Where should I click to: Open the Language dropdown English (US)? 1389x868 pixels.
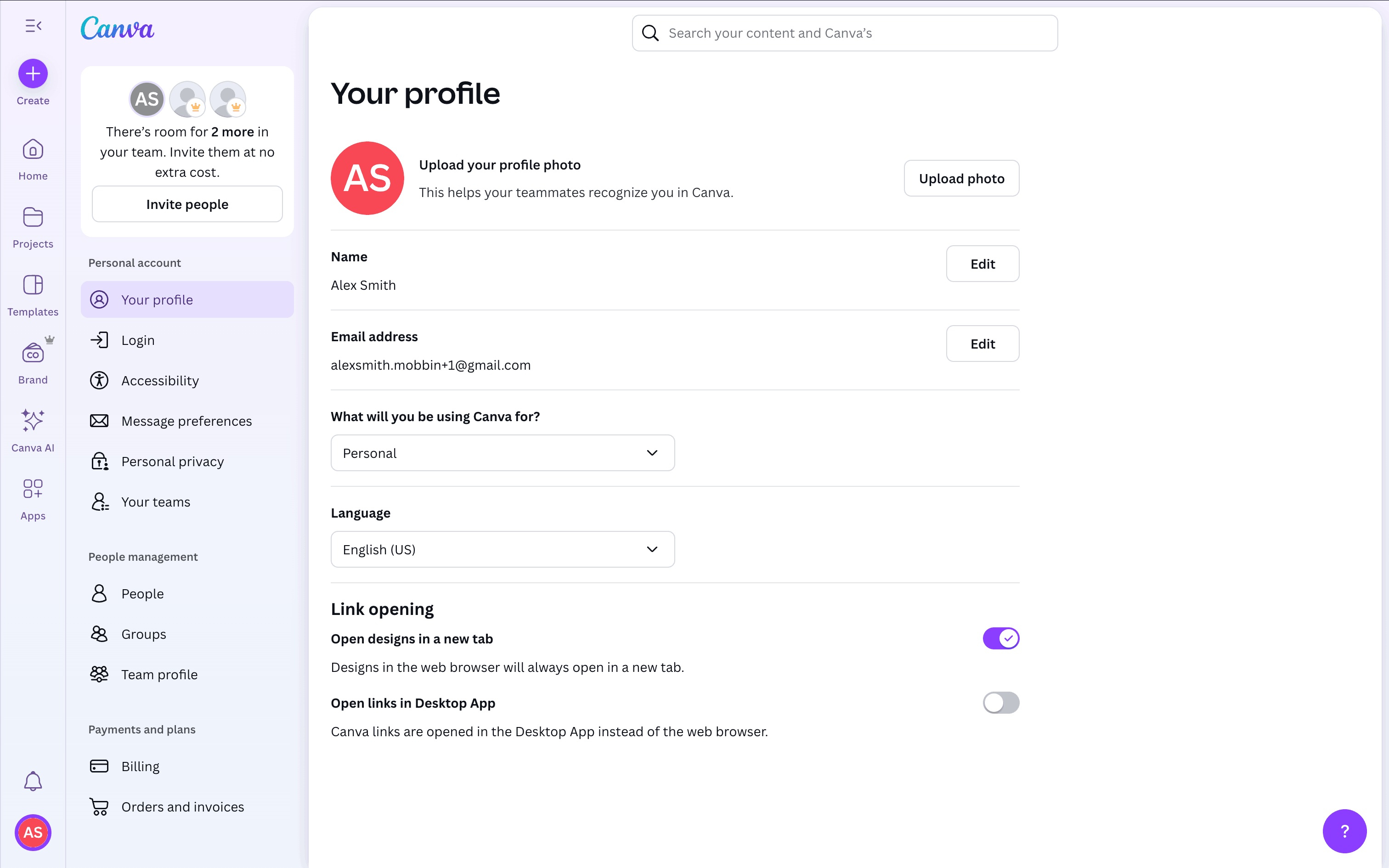point(502,549)
